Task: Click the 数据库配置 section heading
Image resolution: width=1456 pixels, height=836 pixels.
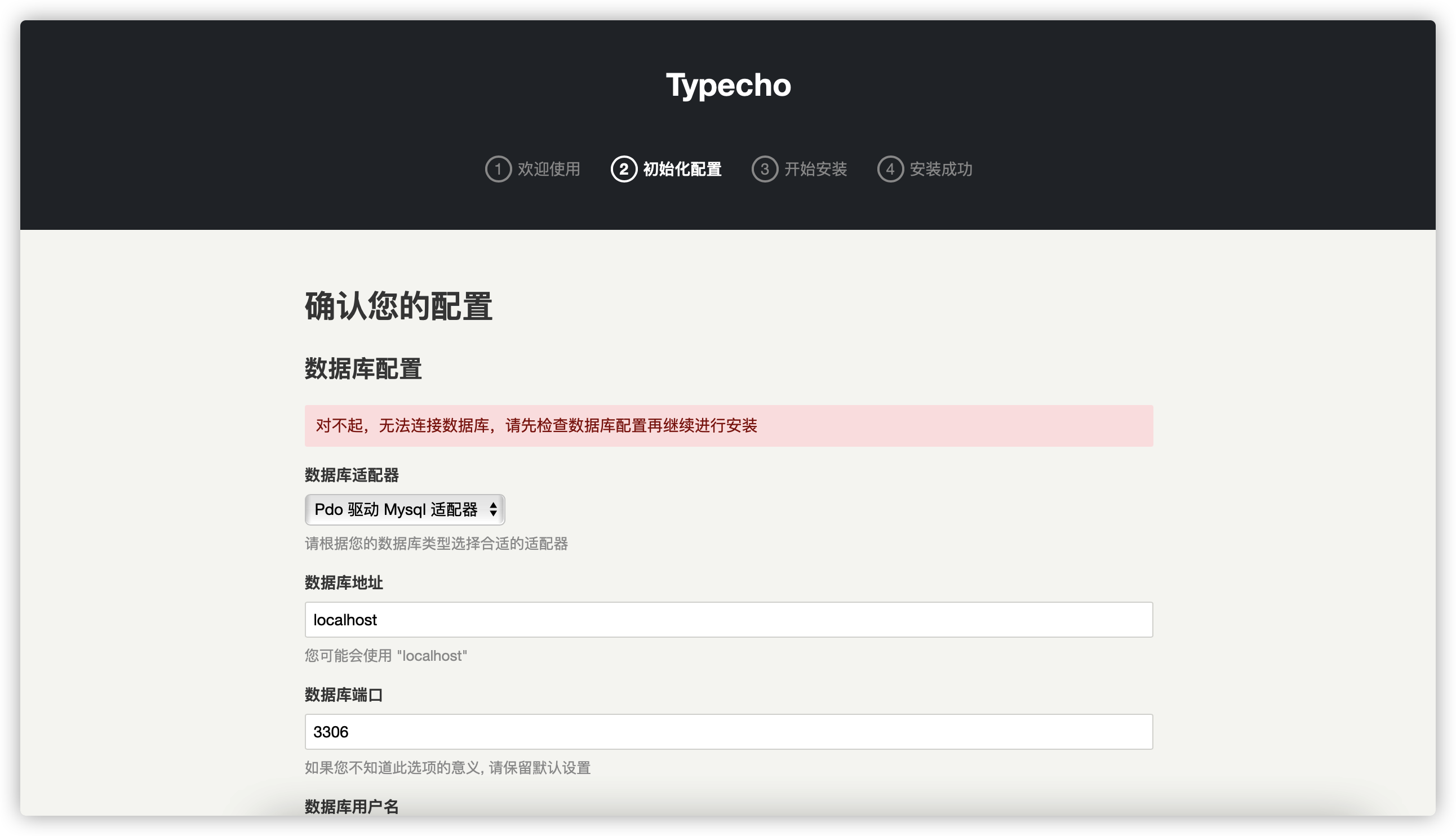Action: (x=363, y=368)
